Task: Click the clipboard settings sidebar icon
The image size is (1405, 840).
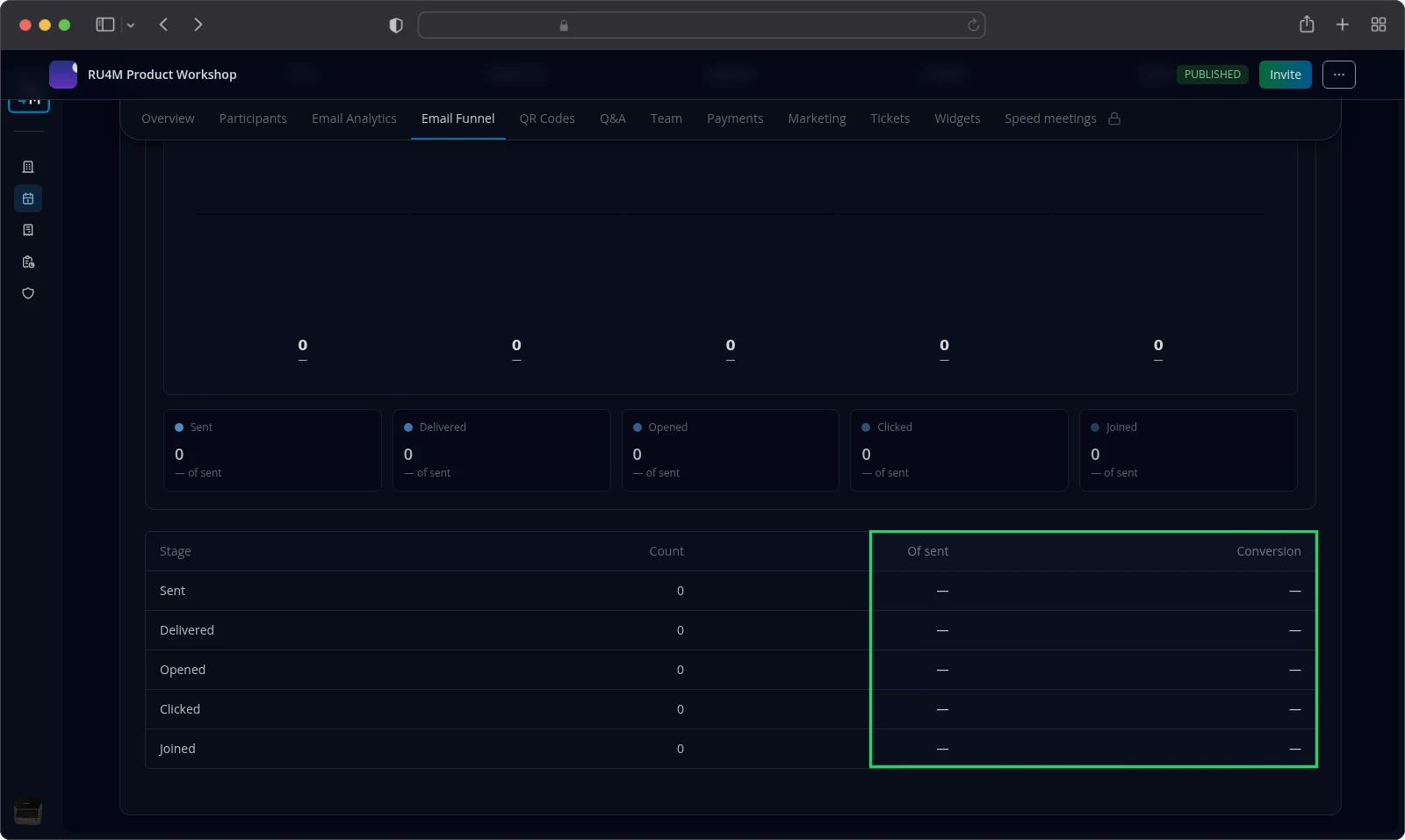Action: (28, 262)
